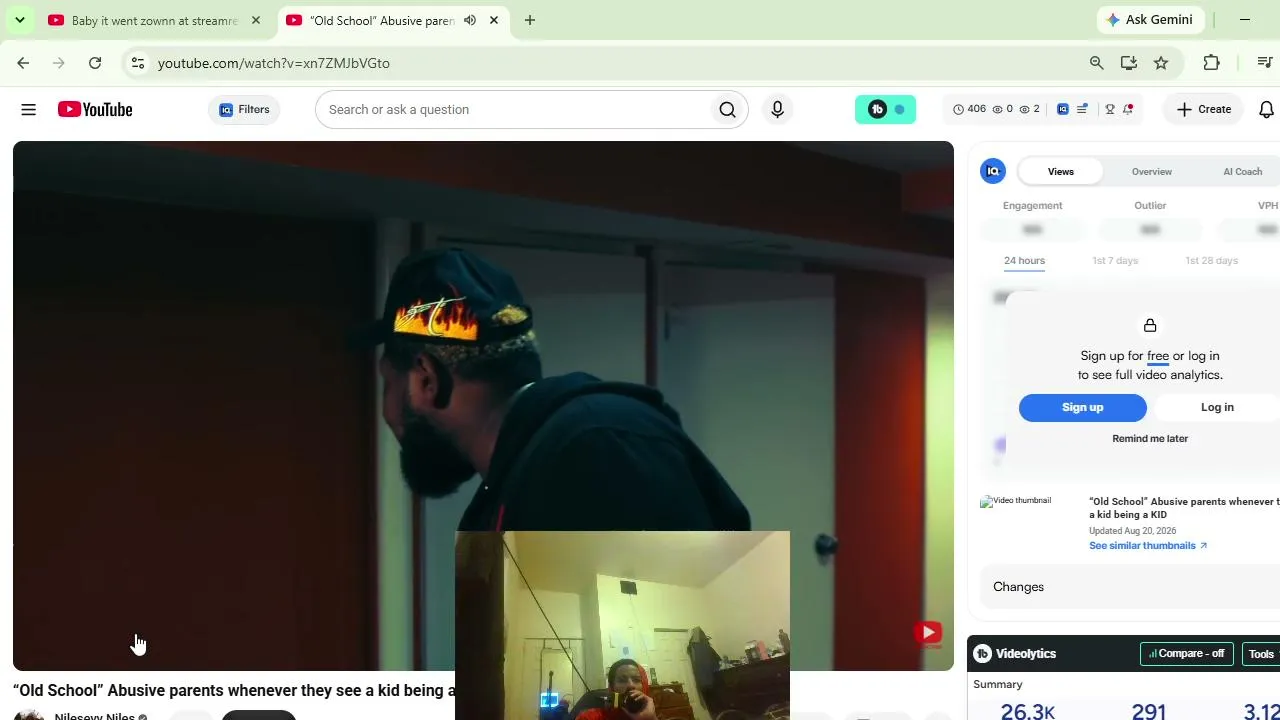The image size is (1280, 720).
Task: Click the Engagement label
Action: 1033,206
